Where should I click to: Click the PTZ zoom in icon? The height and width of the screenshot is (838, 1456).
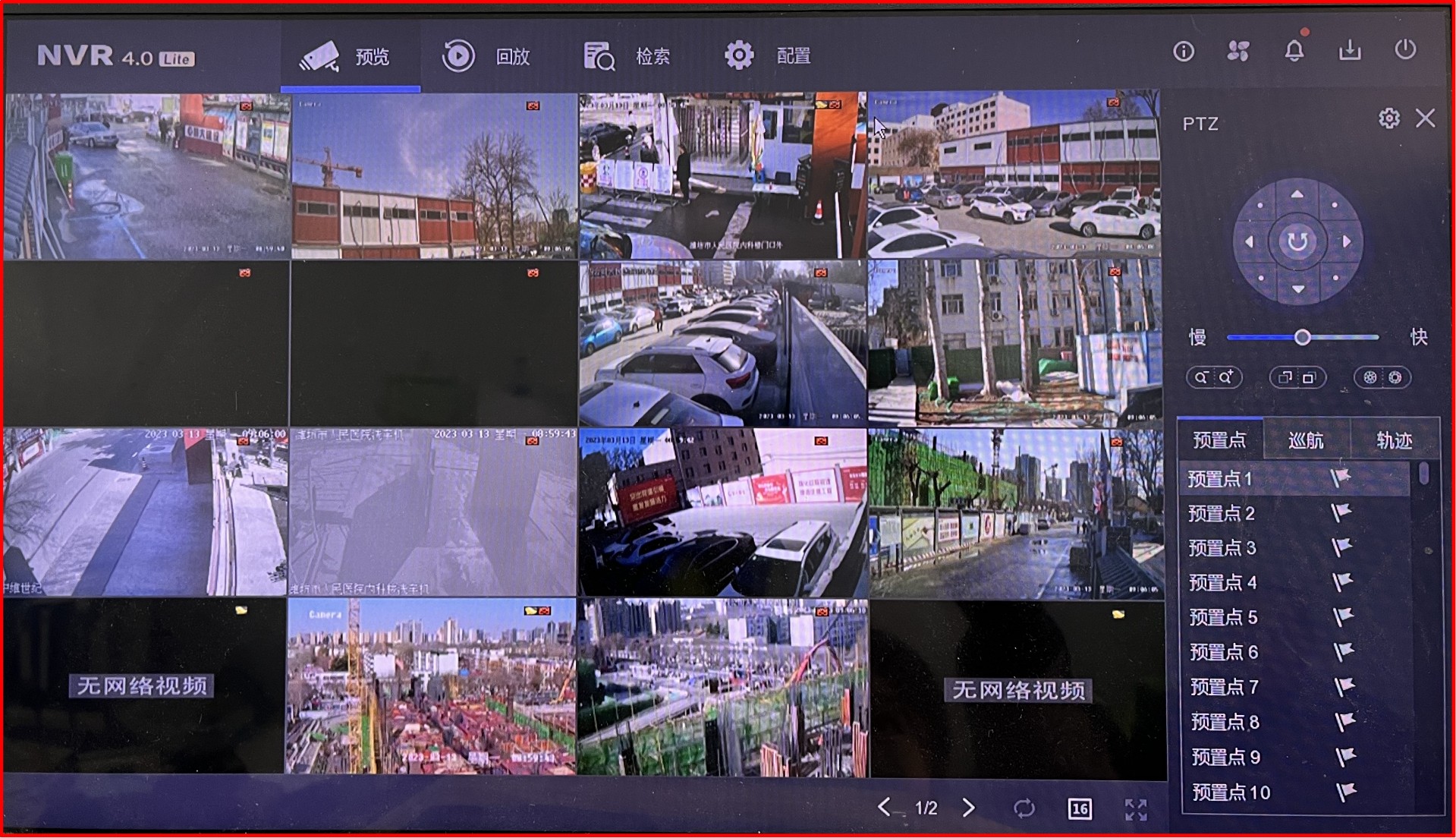click(x=1226, y=377)
